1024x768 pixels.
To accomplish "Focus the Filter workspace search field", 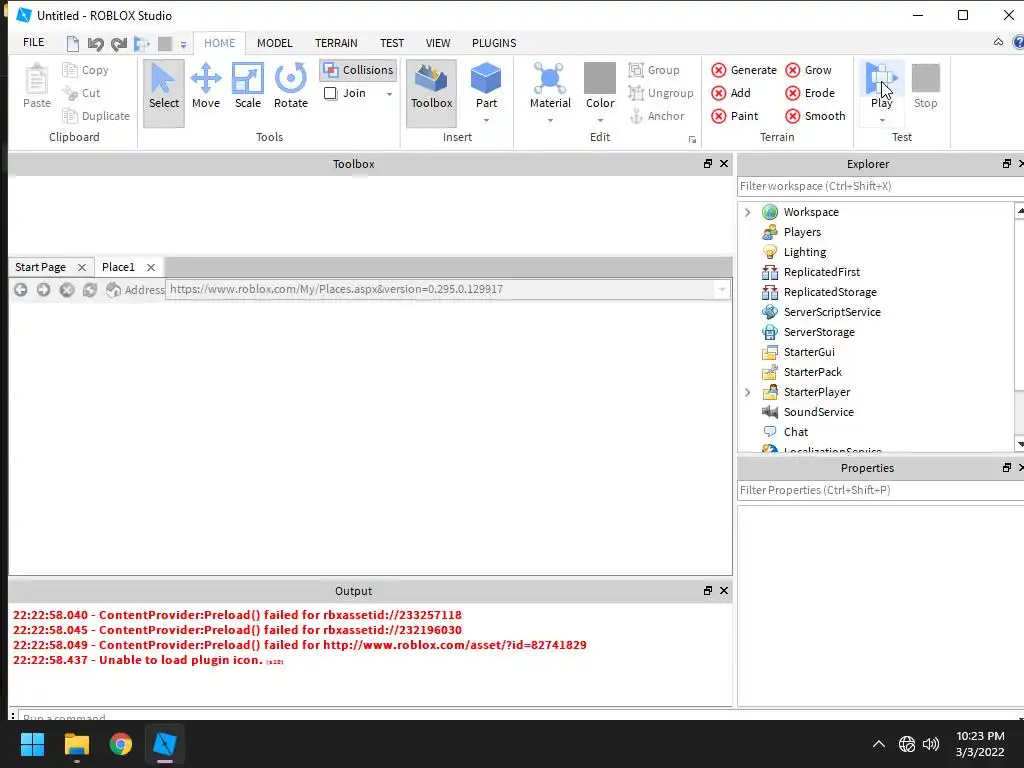I will (x=880, y=186).
